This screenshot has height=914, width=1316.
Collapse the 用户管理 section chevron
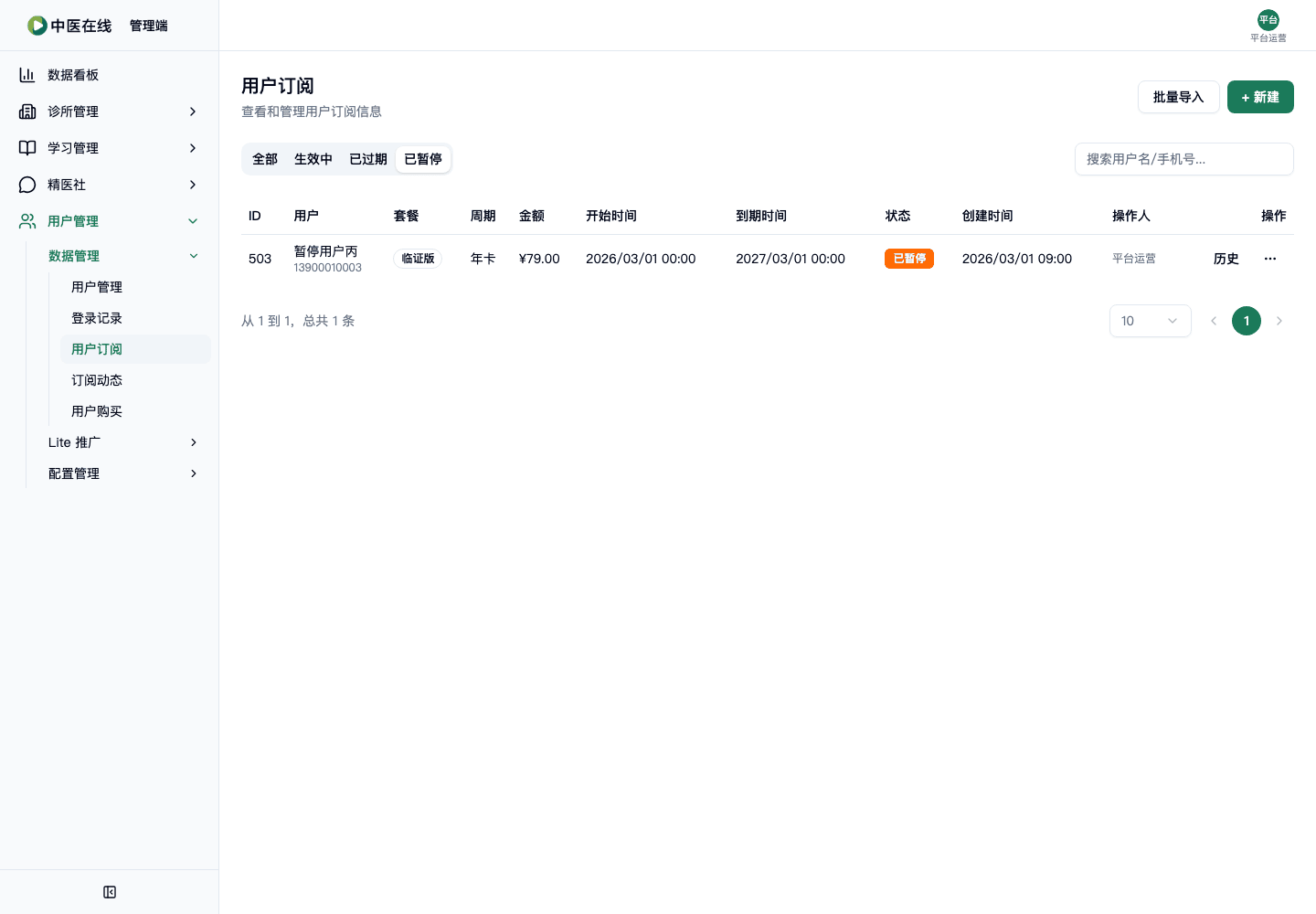(x=193, y=221)
